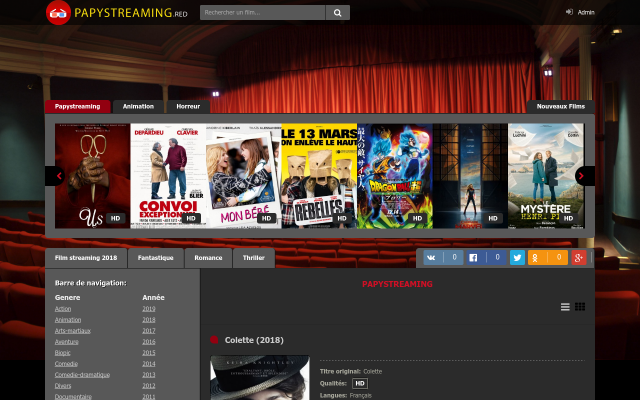Browse the Arts-martiaux genre
Viewport: 640px width, 400px height.
(73, 331)
